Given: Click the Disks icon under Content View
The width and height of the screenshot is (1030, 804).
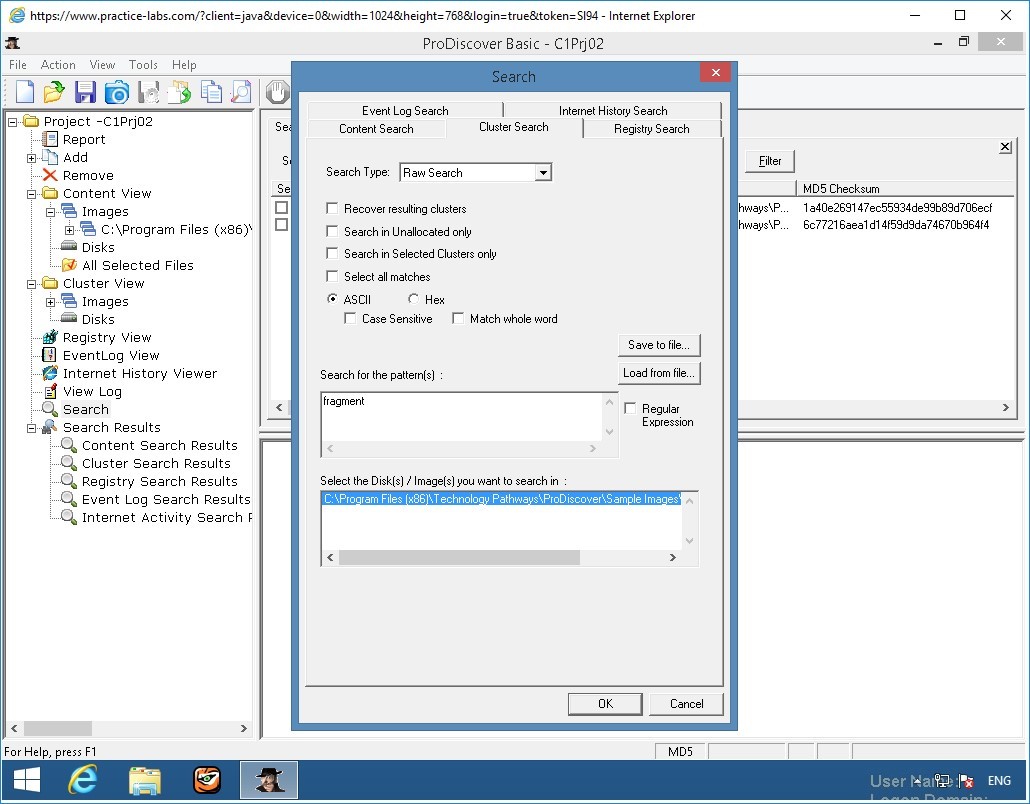Looking at the screenshot, I should (69, 246).
